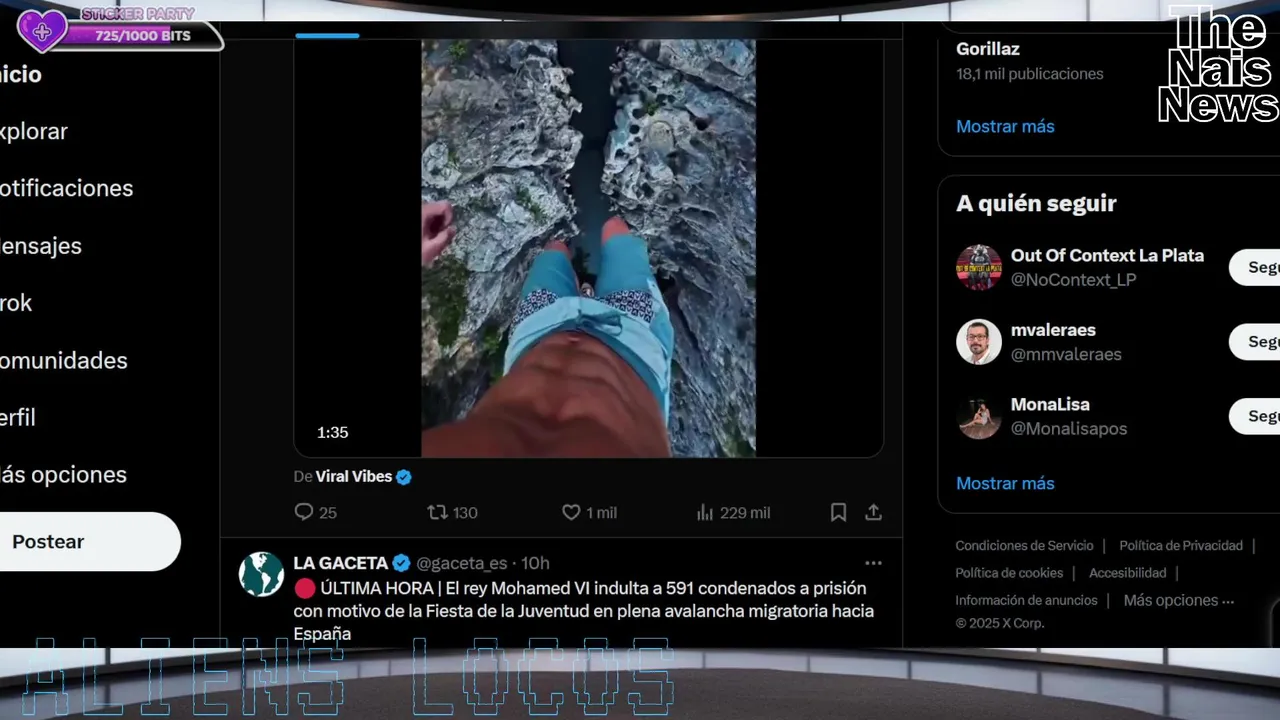Expand footer Más opciones menu
Image resolution: width=1280 pixels, height=720 pixels.
[x=1179, y=600]
